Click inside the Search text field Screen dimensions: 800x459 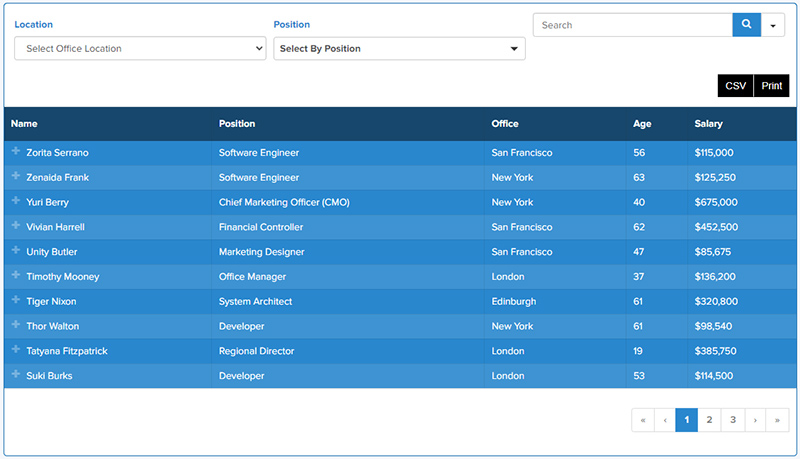[633, 25]
